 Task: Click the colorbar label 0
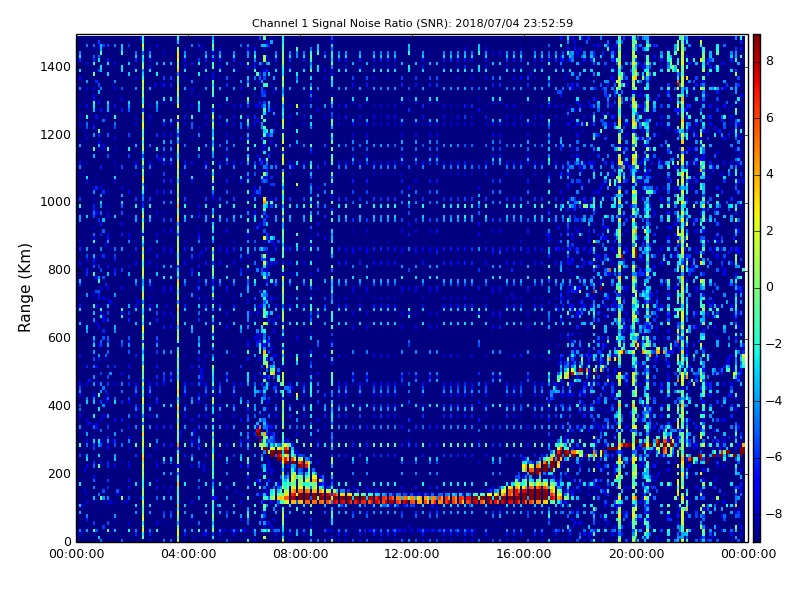tap(770, 287)
